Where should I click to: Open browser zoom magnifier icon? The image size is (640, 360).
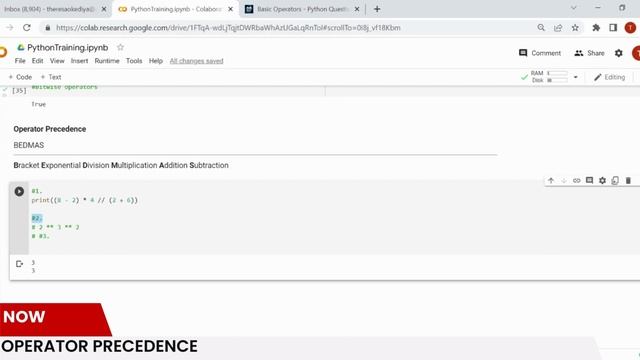coord(541,28)
